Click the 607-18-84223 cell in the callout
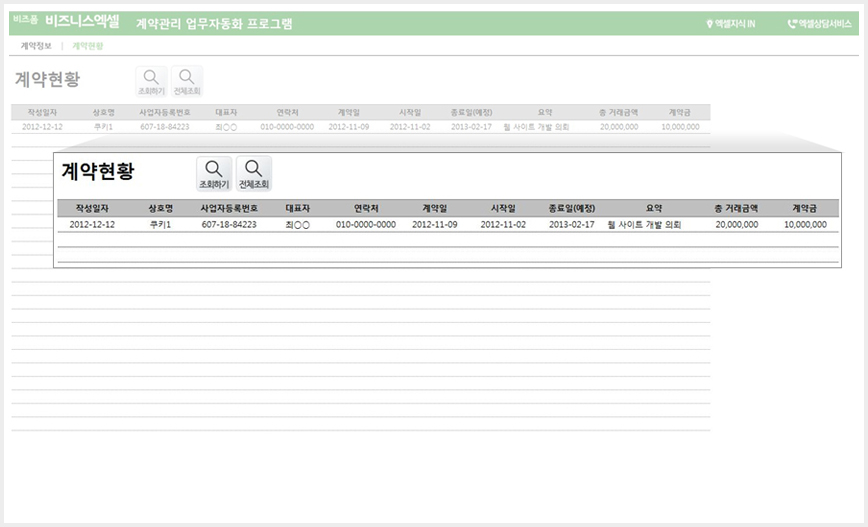This screenshot has width=868, height=527. (x=229, y=224)
